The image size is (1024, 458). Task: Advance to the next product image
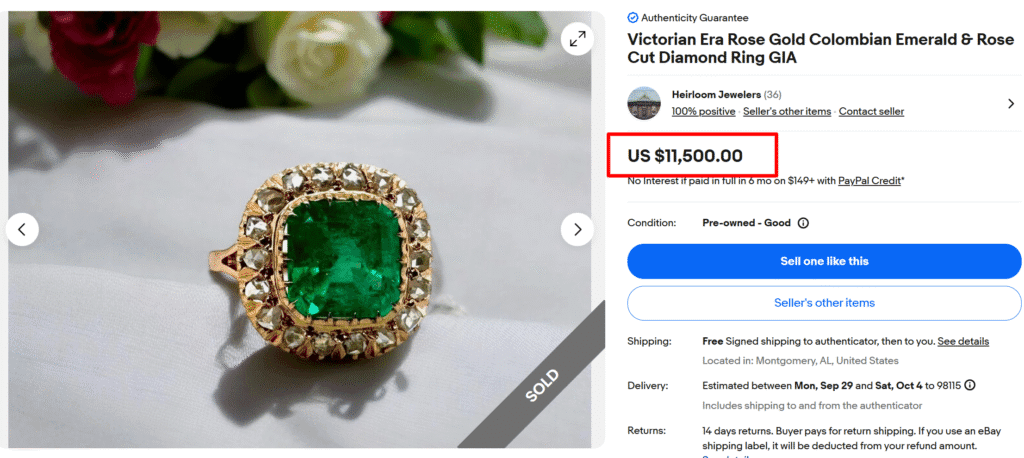[x=577, y=229]
